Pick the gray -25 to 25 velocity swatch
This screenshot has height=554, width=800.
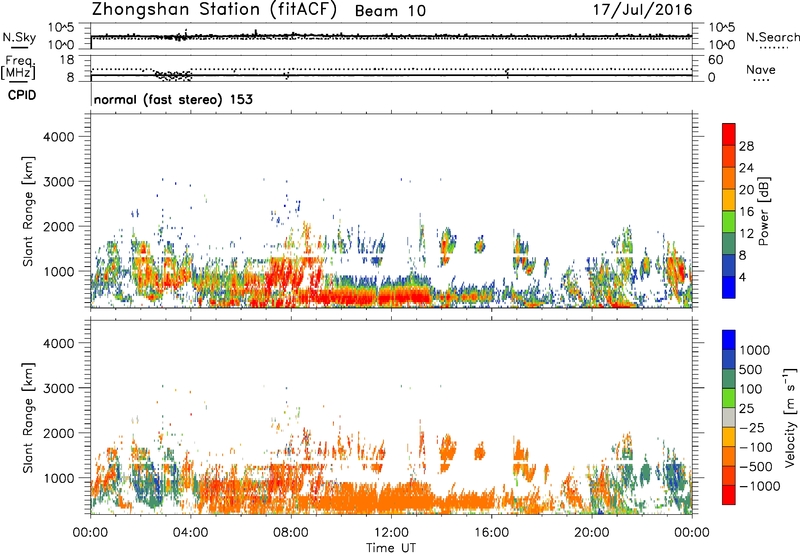click(729, 417)
